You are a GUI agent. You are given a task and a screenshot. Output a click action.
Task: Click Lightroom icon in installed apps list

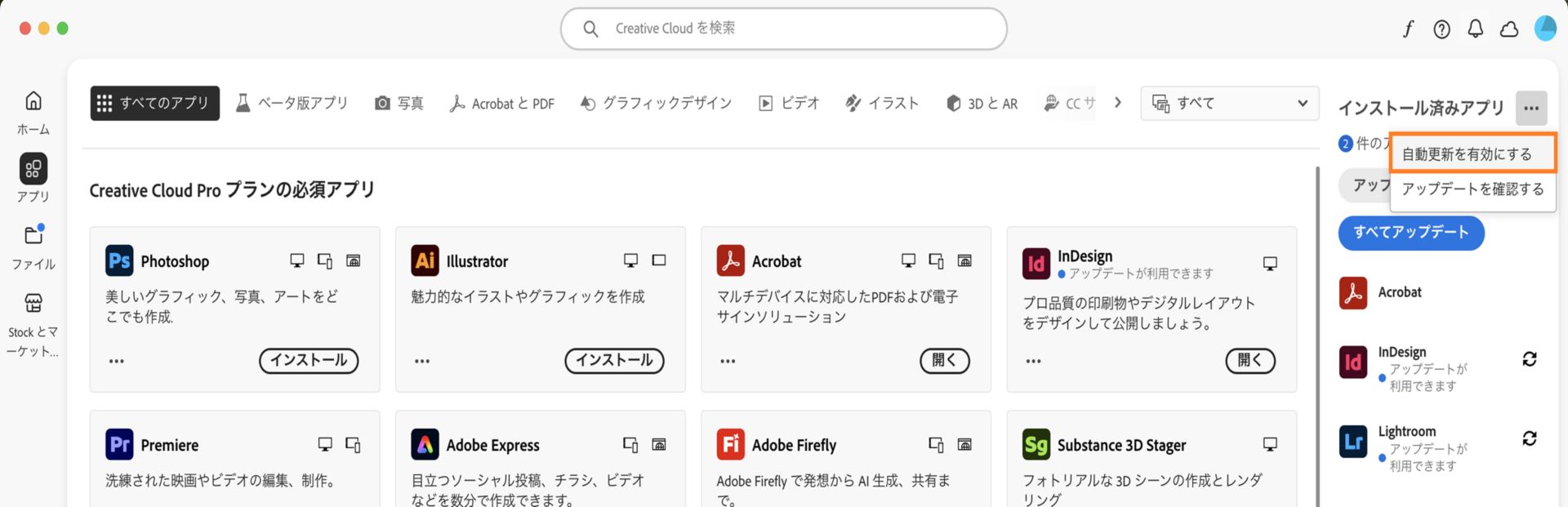coord(1353,442)
